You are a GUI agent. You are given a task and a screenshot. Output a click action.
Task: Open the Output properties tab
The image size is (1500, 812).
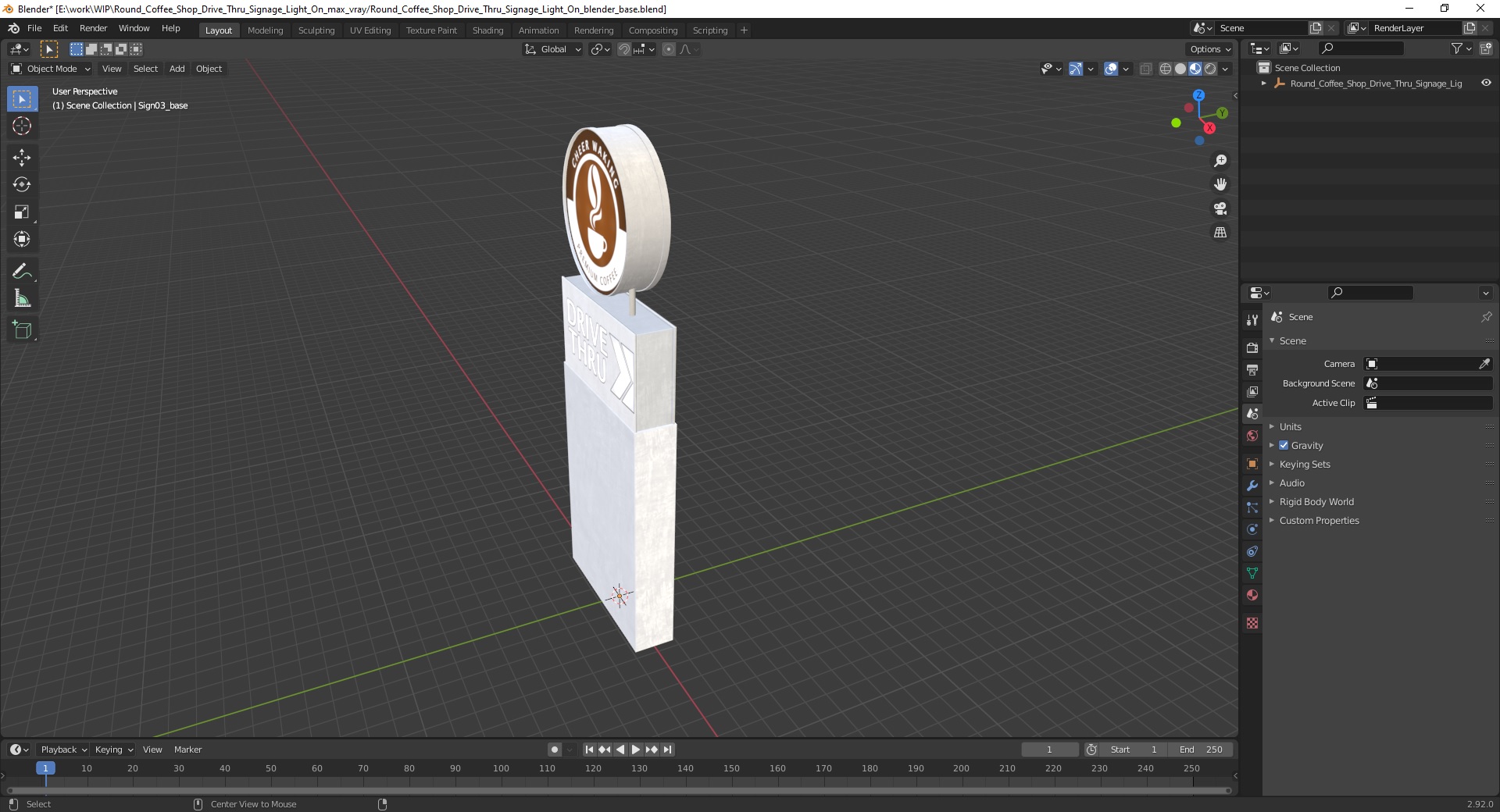tap(1252, 369)
